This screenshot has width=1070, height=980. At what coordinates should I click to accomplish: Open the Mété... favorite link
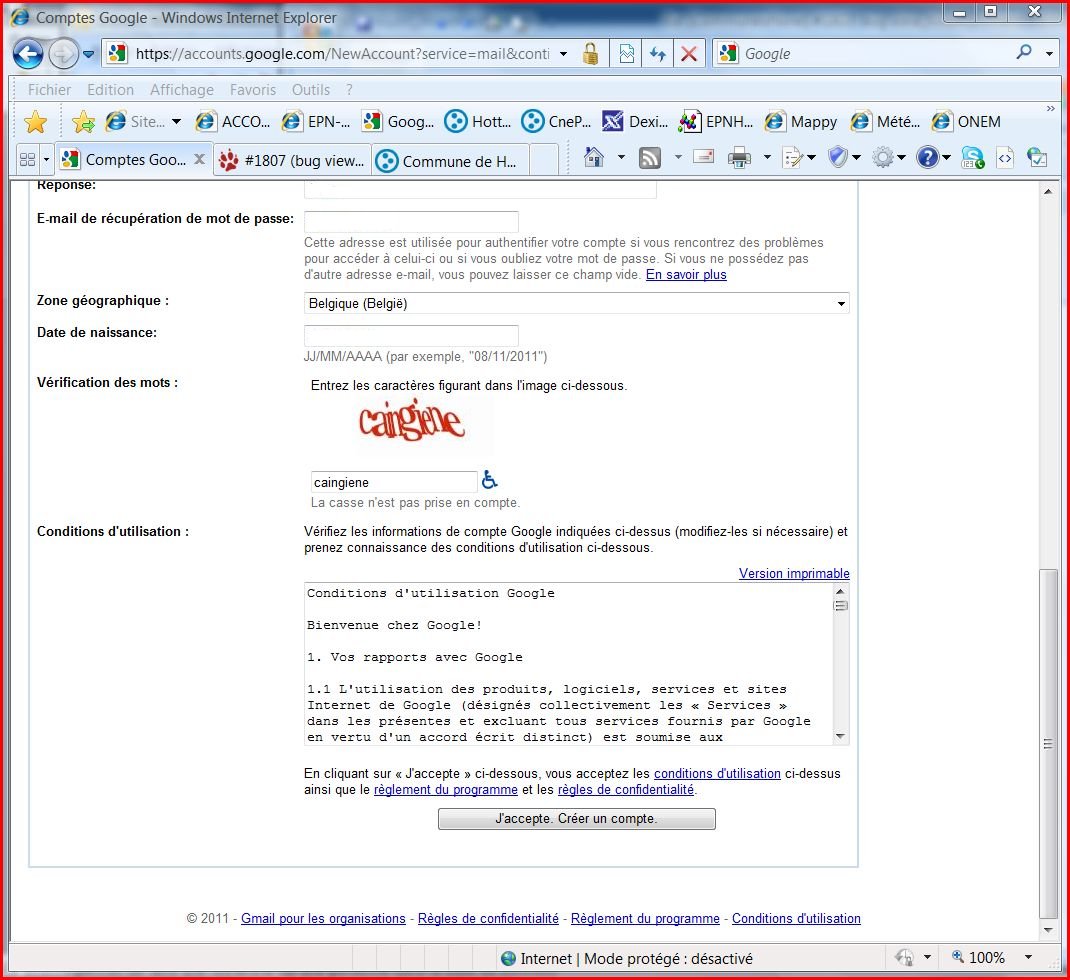[x=886, y=122]
